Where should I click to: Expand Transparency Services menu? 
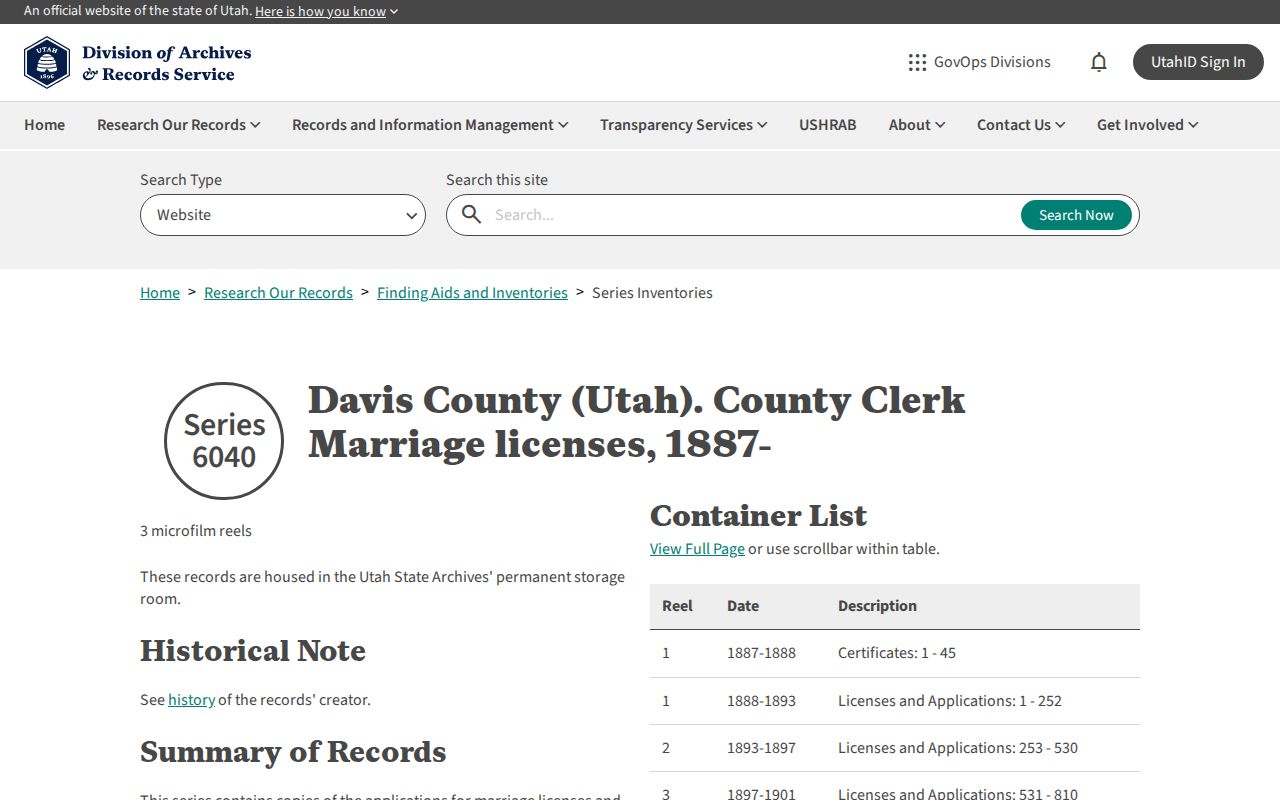click(x=683, y=125)
